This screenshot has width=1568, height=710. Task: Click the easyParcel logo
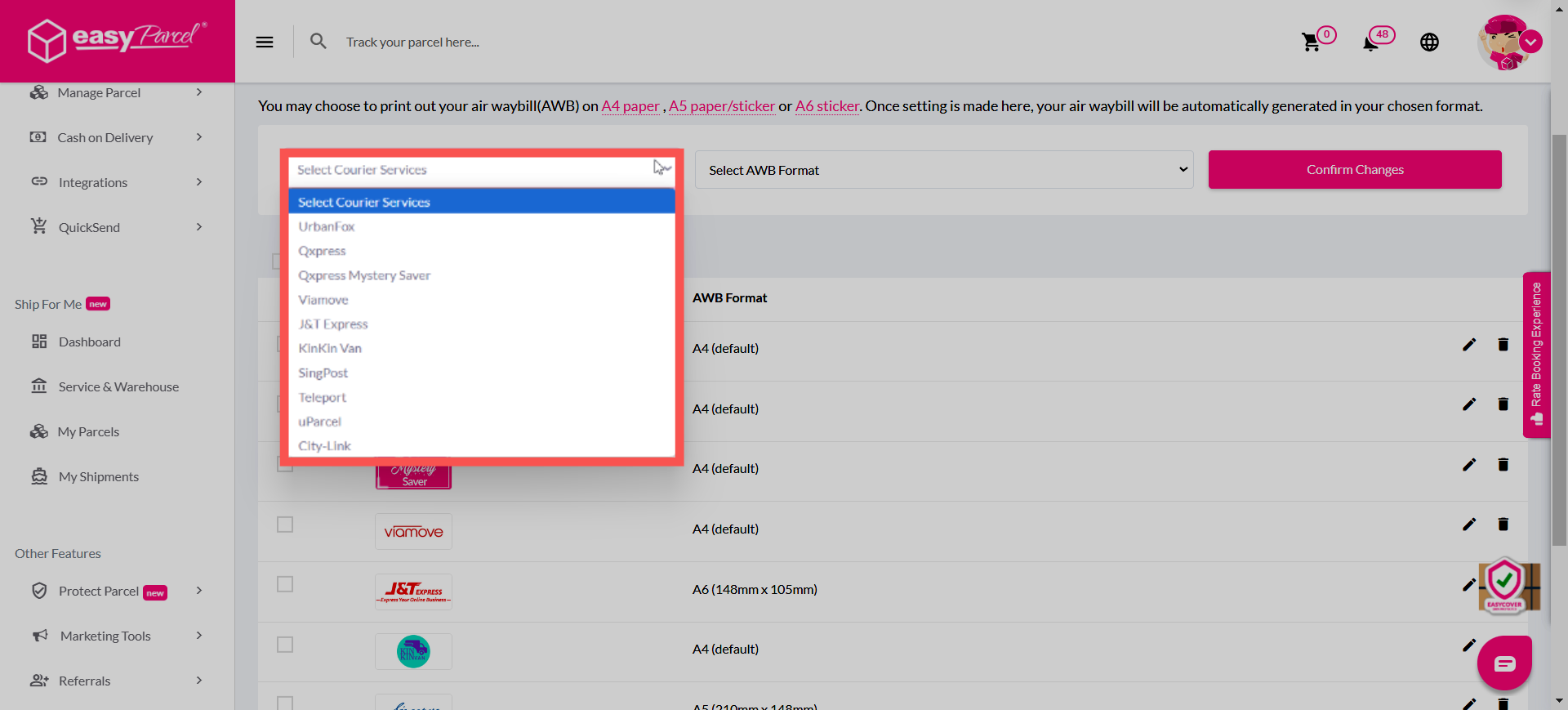coord(117,39)
